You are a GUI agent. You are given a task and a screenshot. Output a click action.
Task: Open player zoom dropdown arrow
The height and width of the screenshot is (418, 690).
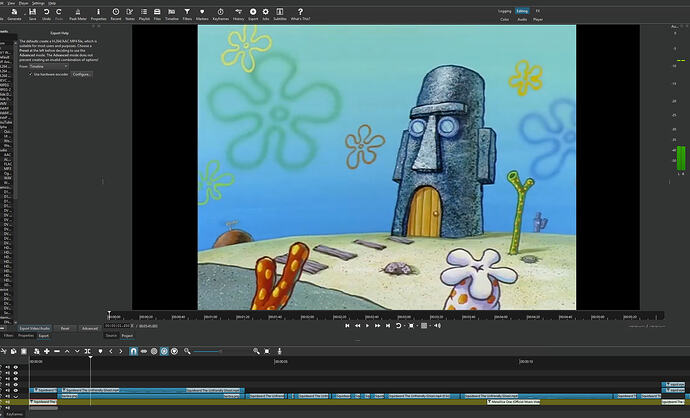point(417,326)
